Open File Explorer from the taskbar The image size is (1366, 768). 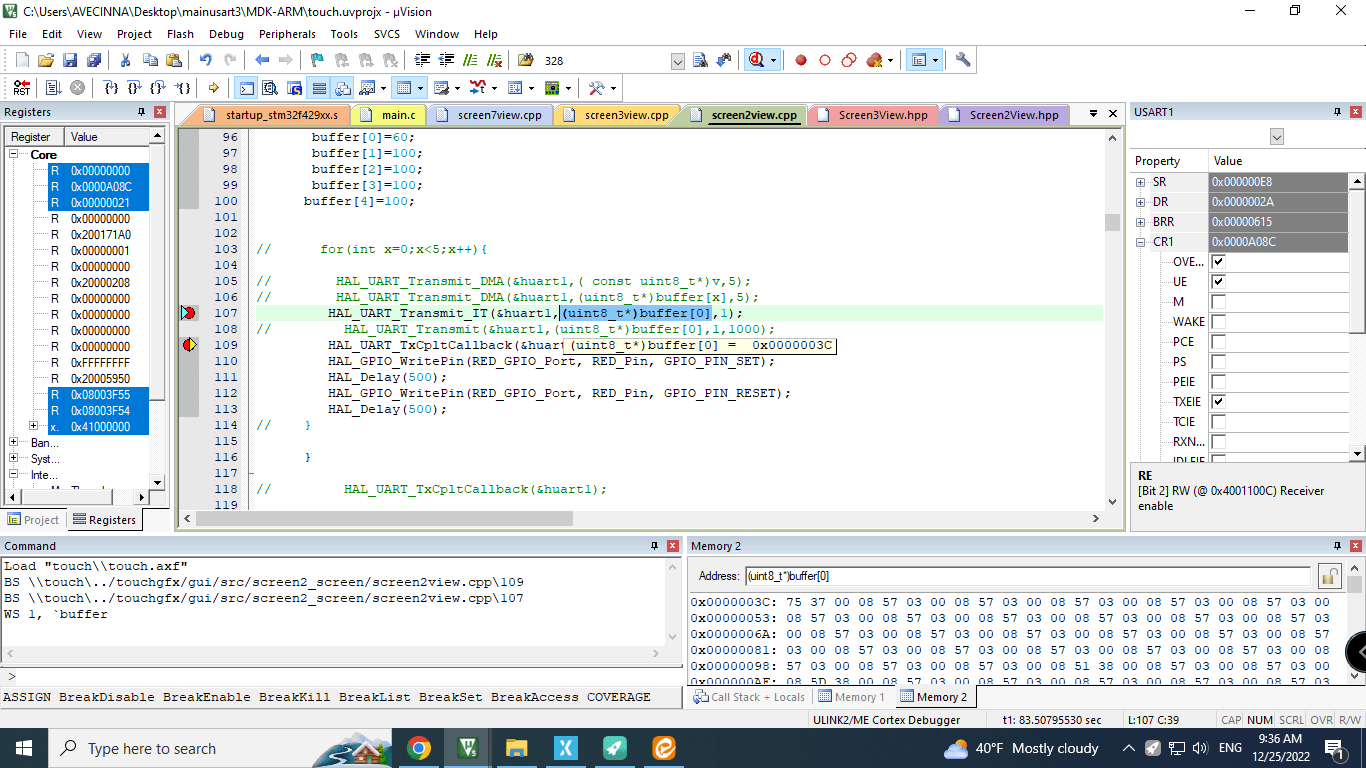pos(516,748)
